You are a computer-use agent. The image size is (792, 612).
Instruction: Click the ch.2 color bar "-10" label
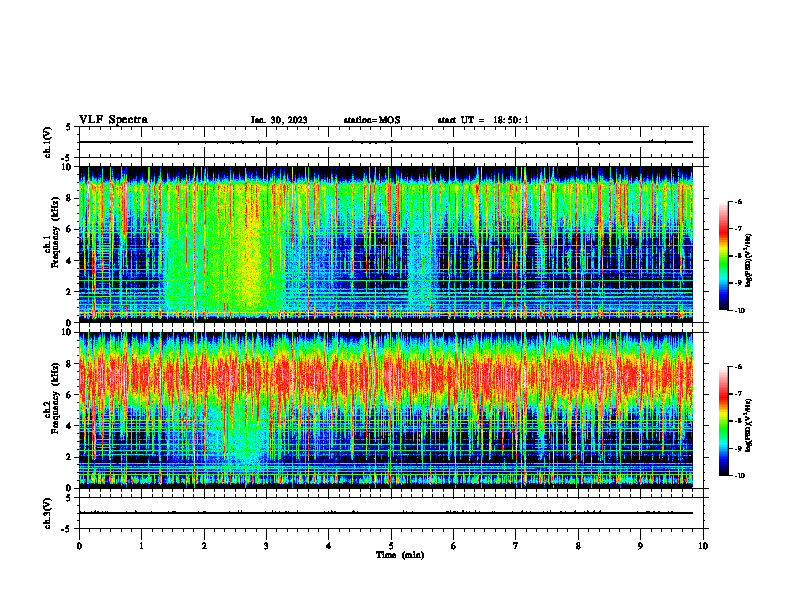click(x=739, y=476)
